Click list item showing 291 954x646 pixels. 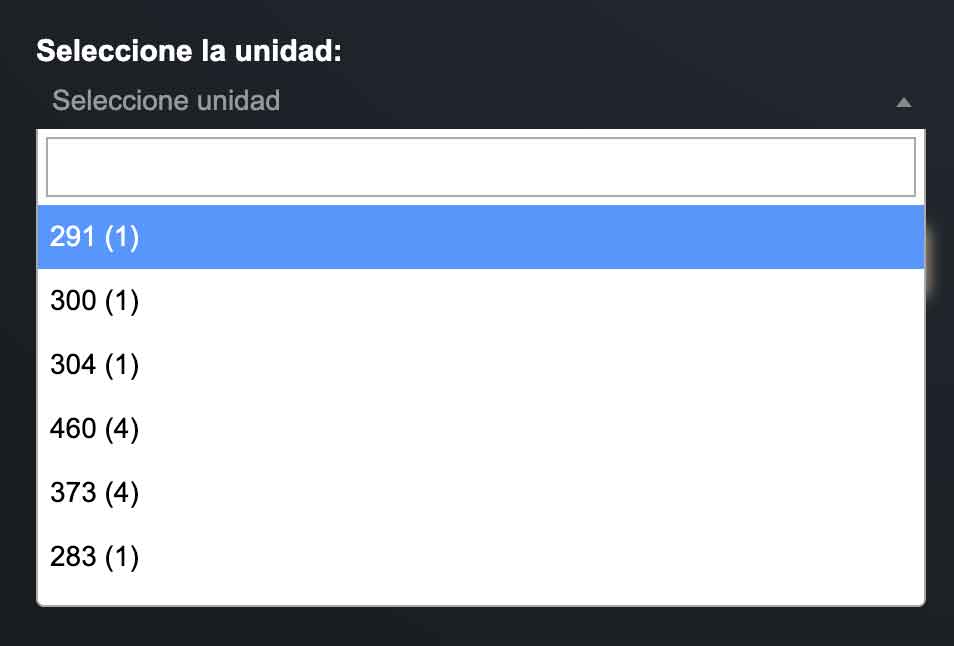coord(481,237)
